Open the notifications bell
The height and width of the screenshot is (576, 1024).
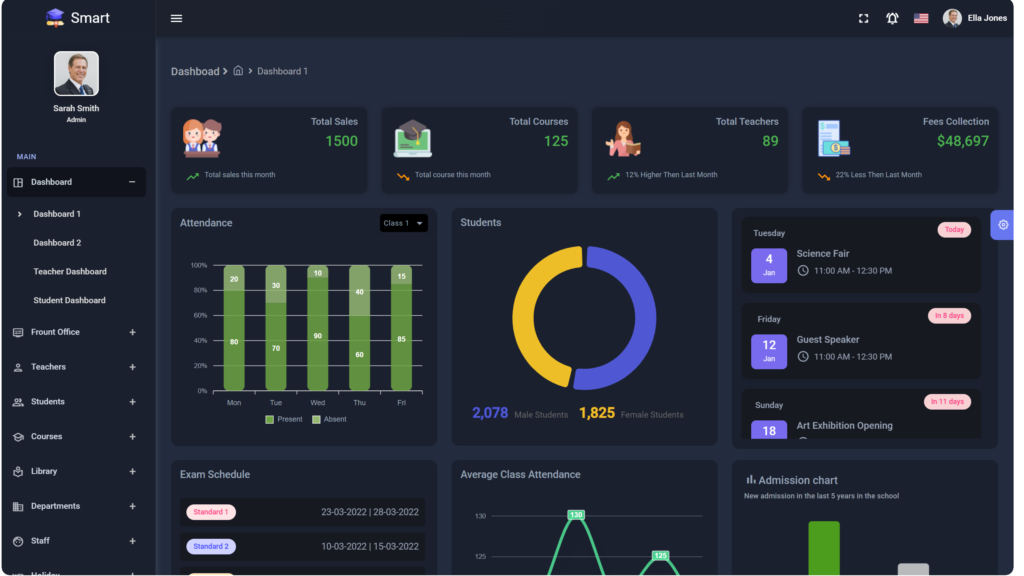tap(892, 18)
